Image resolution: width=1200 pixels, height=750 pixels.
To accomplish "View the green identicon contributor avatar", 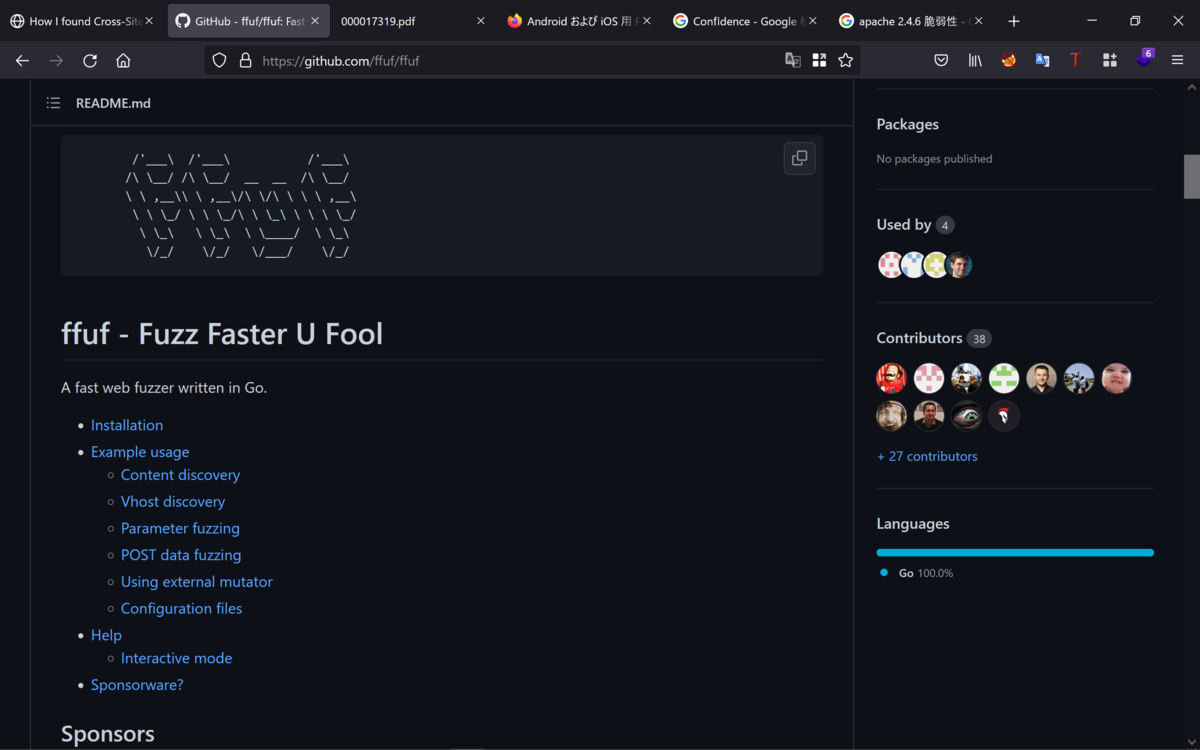I will tap(1004, 378).
